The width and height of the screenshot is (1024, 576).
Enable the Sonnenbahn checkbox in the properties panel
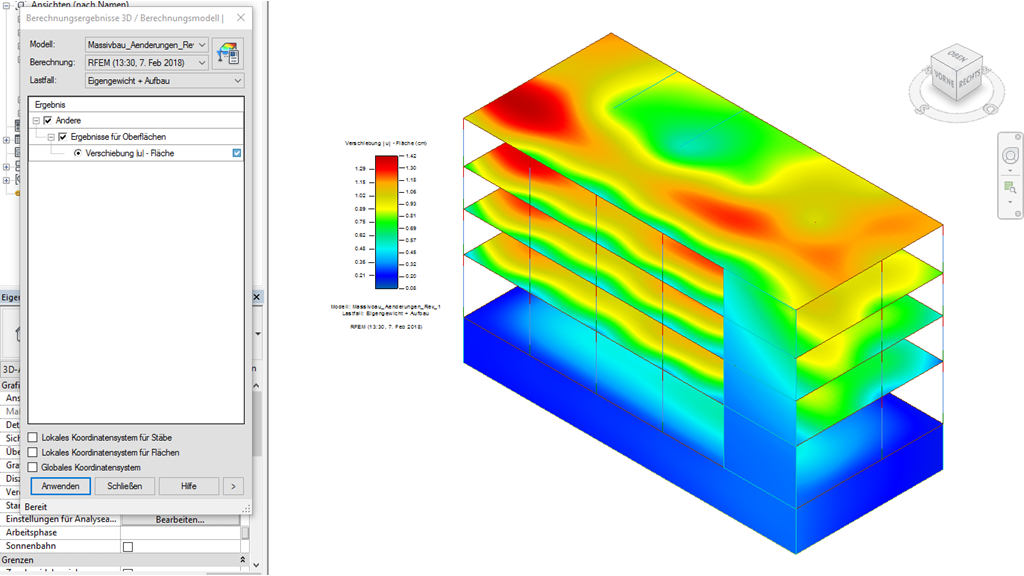[128, 545]
